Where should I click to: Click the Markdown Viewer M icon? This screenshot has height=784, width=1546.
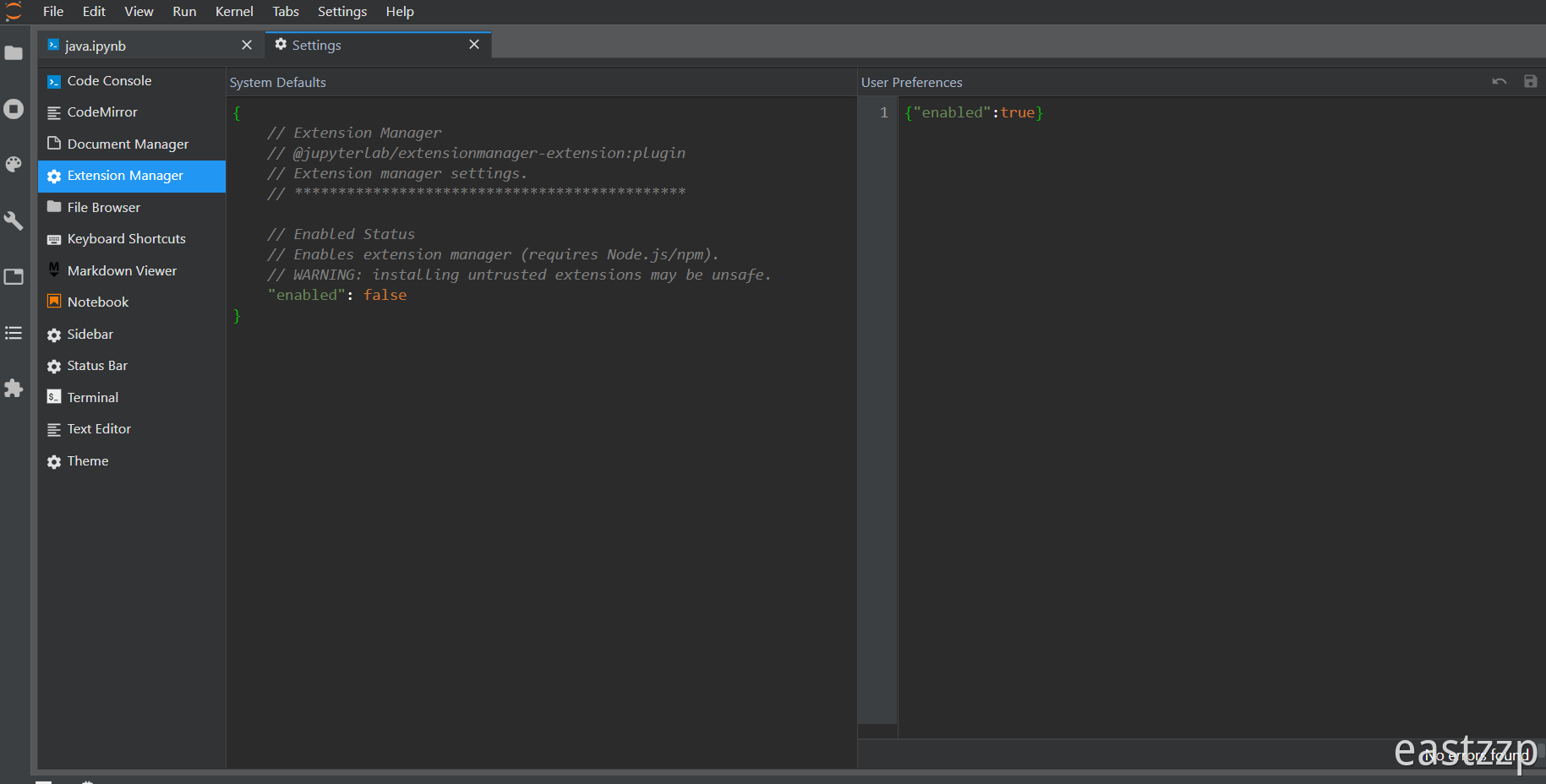point(54,269)
